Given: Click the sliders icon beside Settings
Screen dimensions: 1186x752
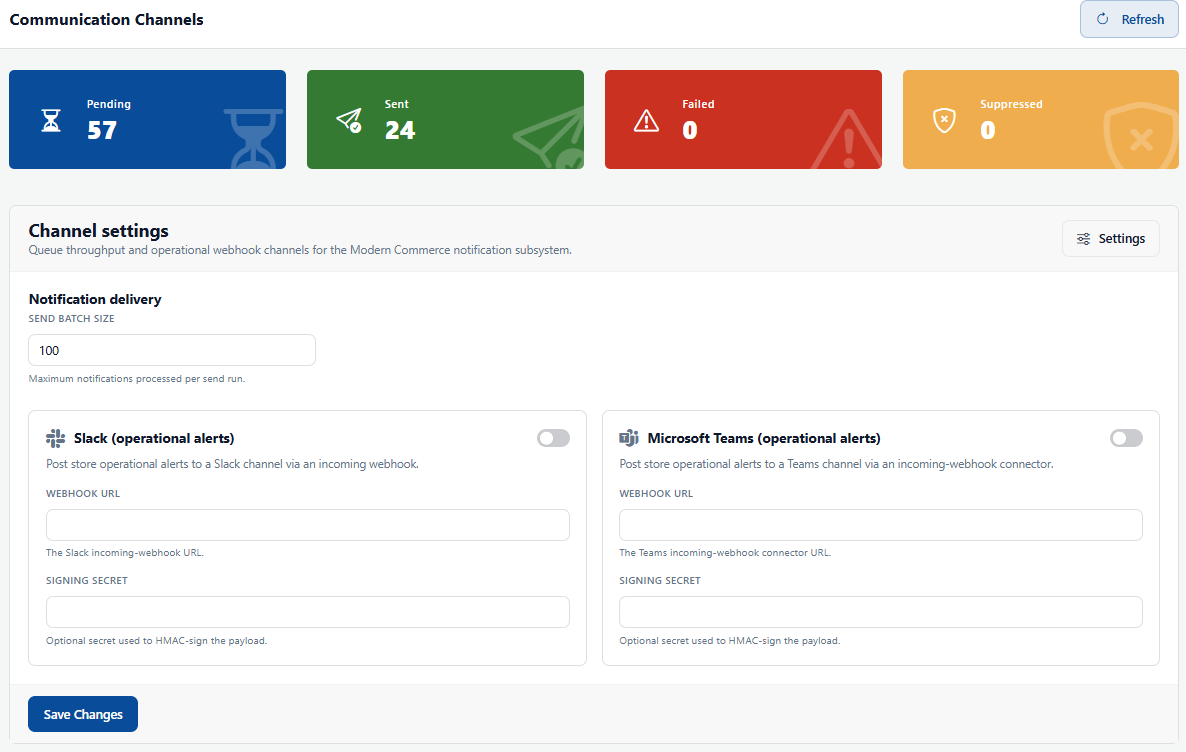Looking at the screenshot, I should coord(1083,238).
